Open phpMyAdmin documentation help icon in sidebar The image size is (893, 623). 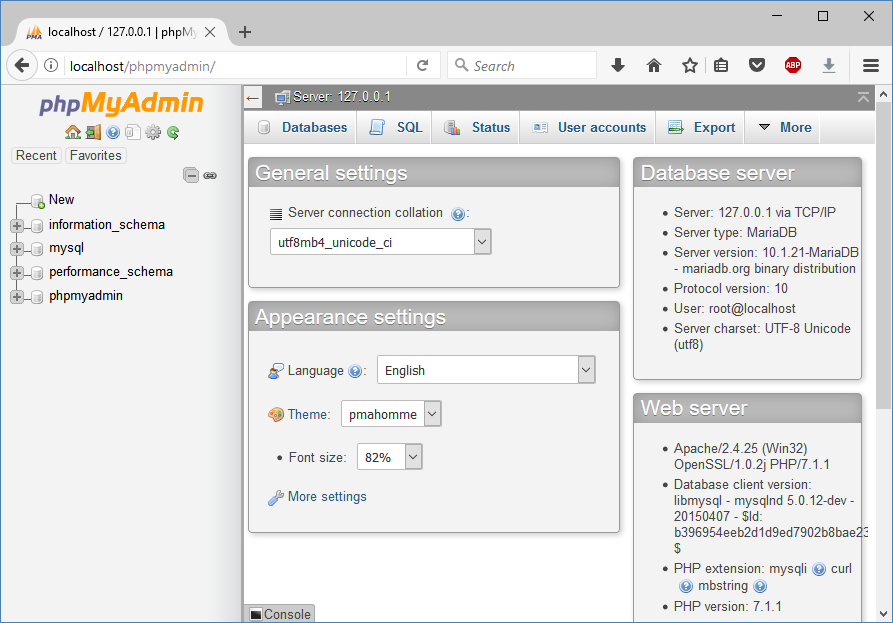pos(113,132)
